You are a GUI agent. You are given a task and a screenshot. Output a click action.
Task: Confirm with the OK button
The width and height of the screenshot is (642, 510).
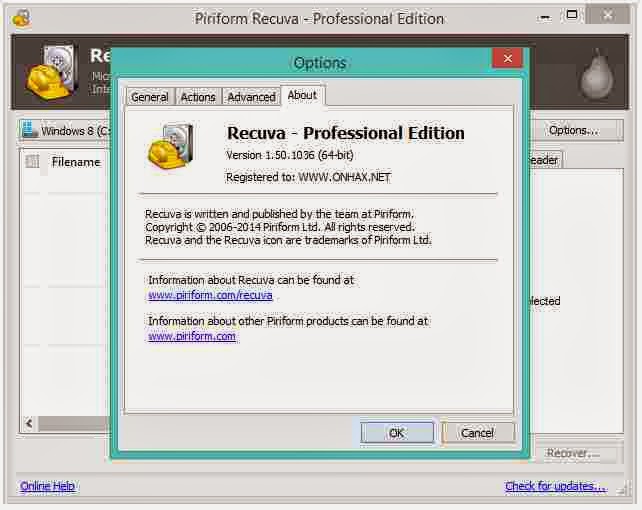click(397, 433)
